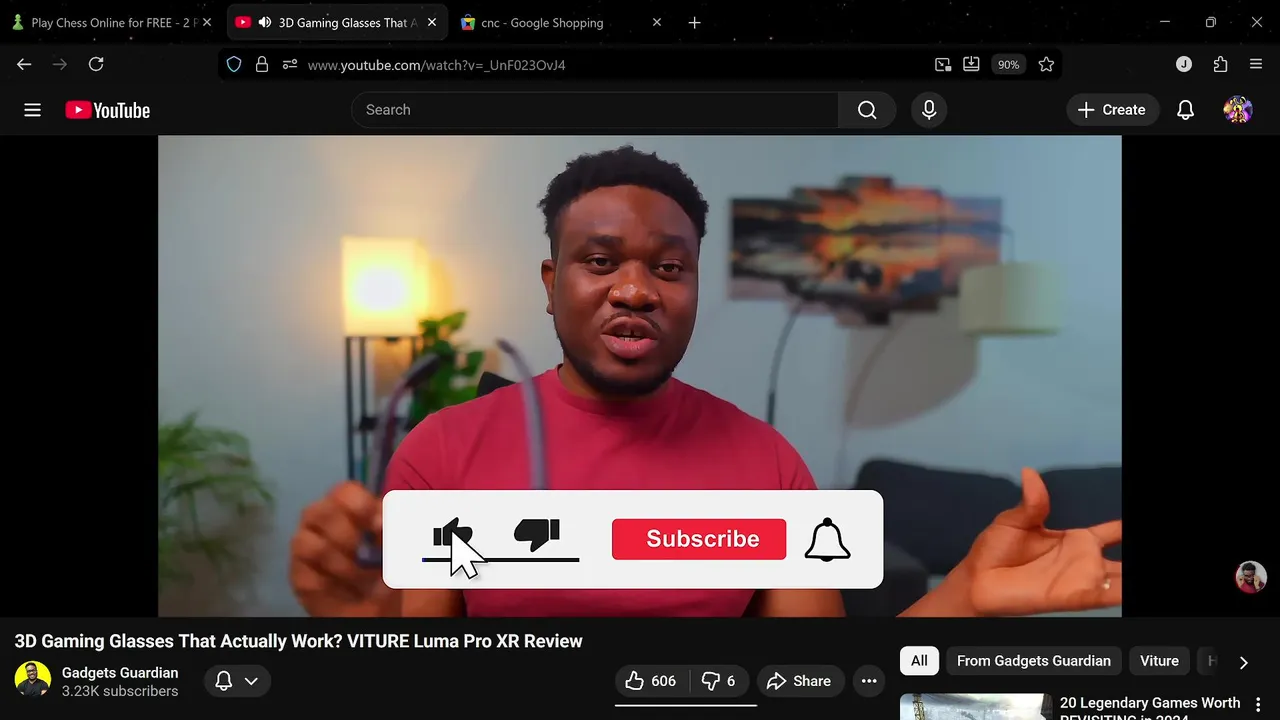Click the Create button

pyautogui.click(x=1112, y=110)
